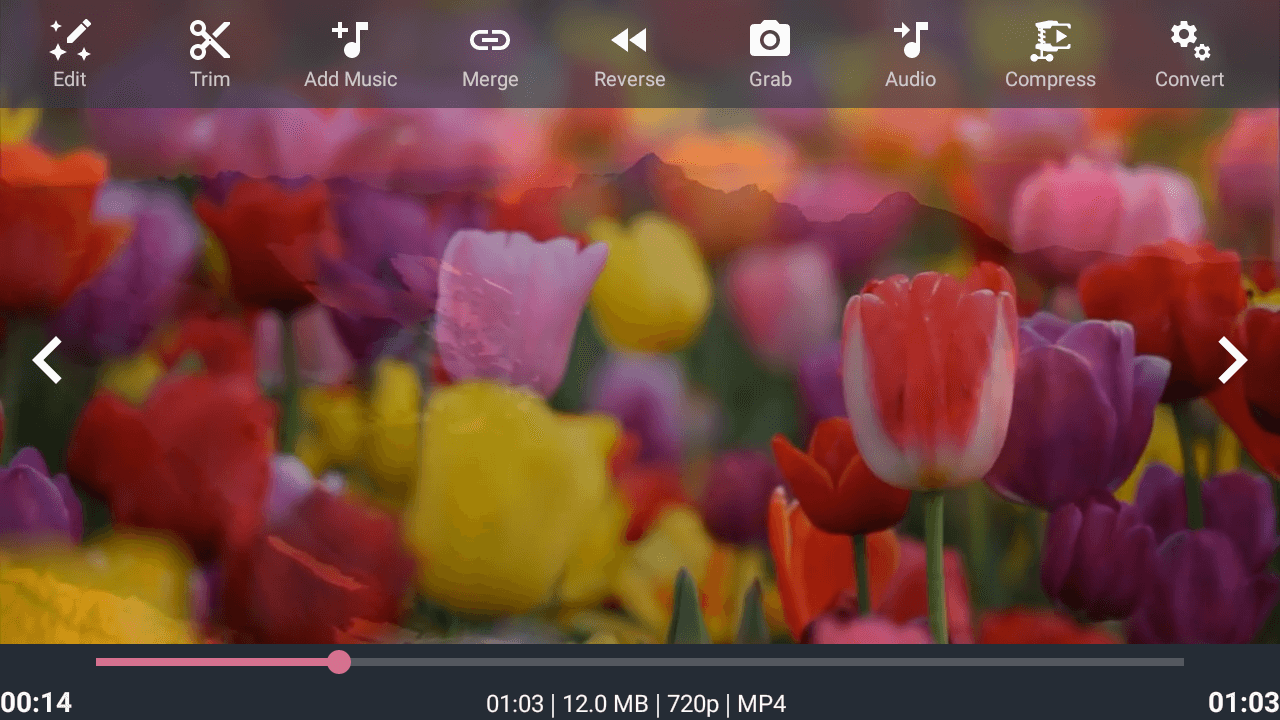The image size is (1280, 720).
Task: Open the Merge link icon
Action: [x=490, y=40]
